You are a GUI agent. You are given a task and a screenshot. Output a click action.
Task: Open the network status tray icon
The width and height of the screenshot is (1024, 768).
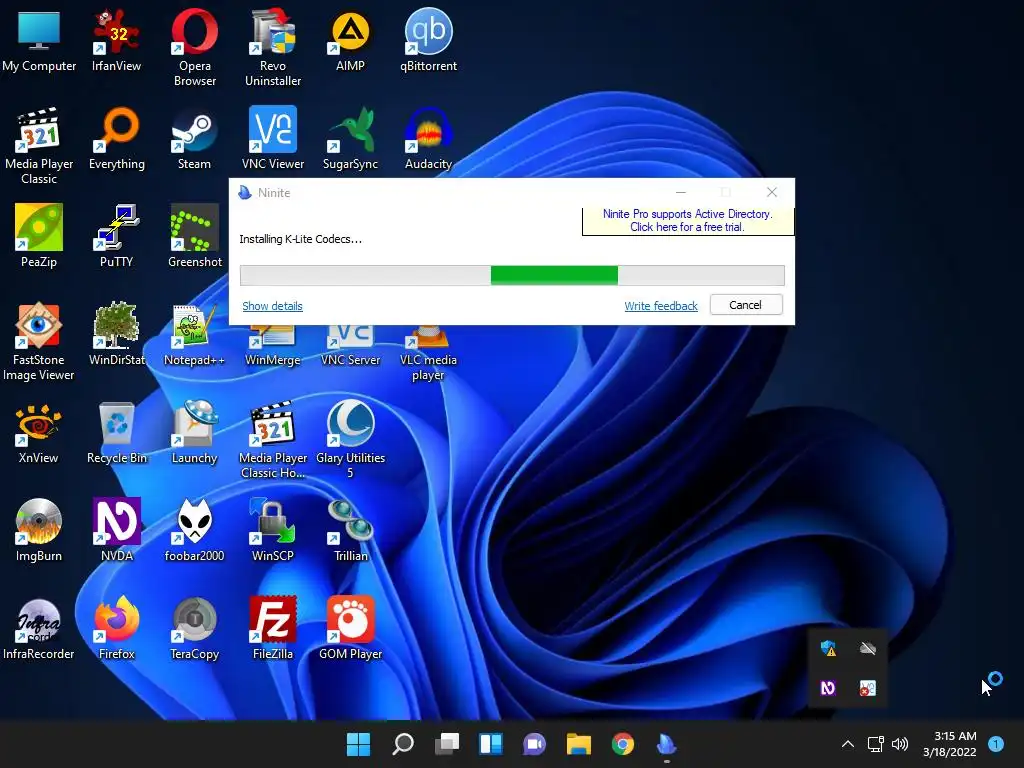tap(875, 744)
